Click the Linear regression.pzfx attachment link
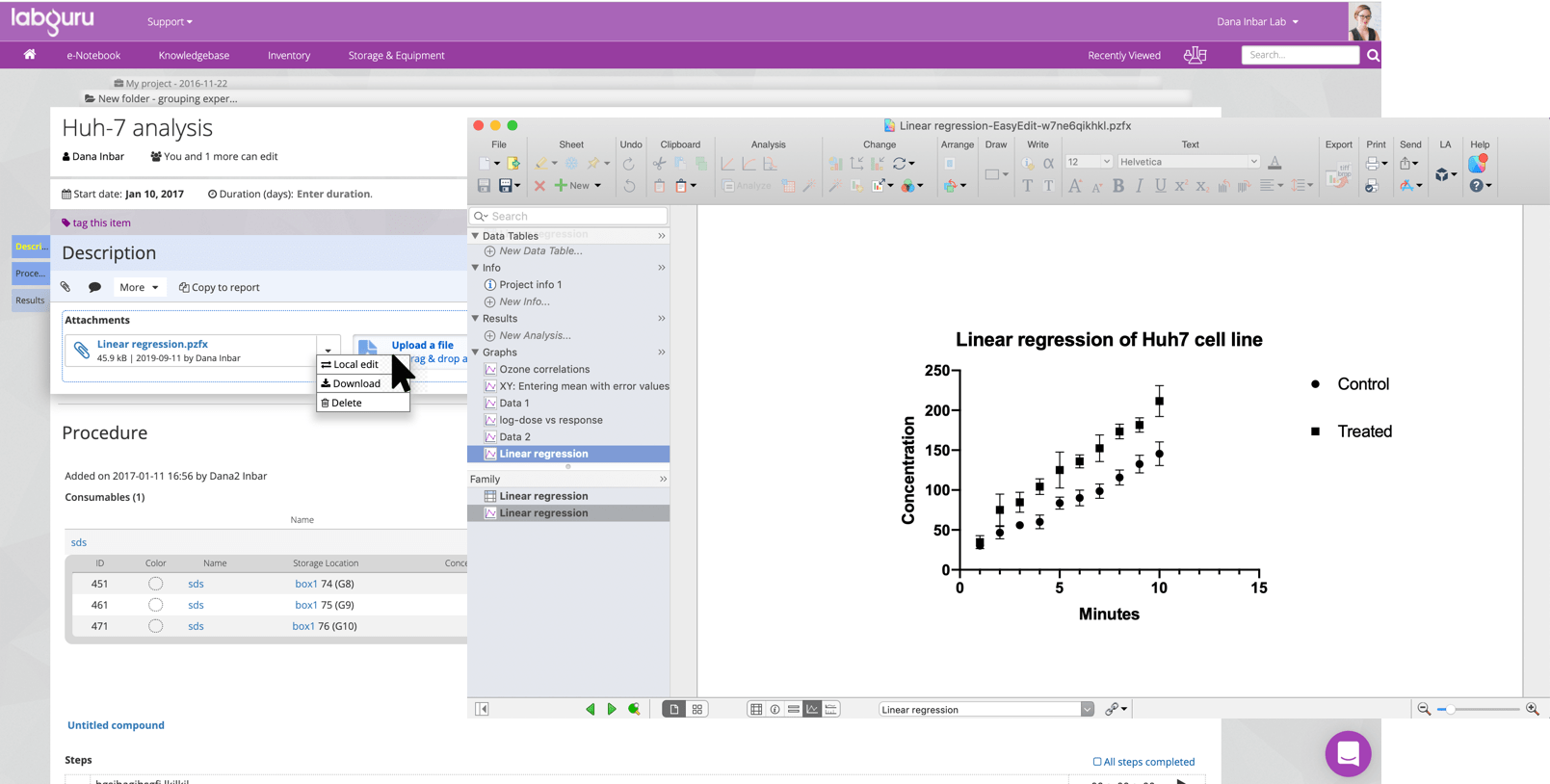 (x=152, y=344)
